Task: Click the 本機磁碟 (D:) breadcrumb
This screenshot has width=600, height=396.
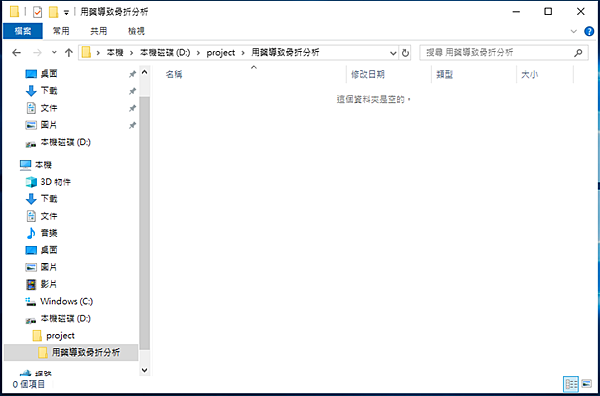Action: tap(165, 53)
